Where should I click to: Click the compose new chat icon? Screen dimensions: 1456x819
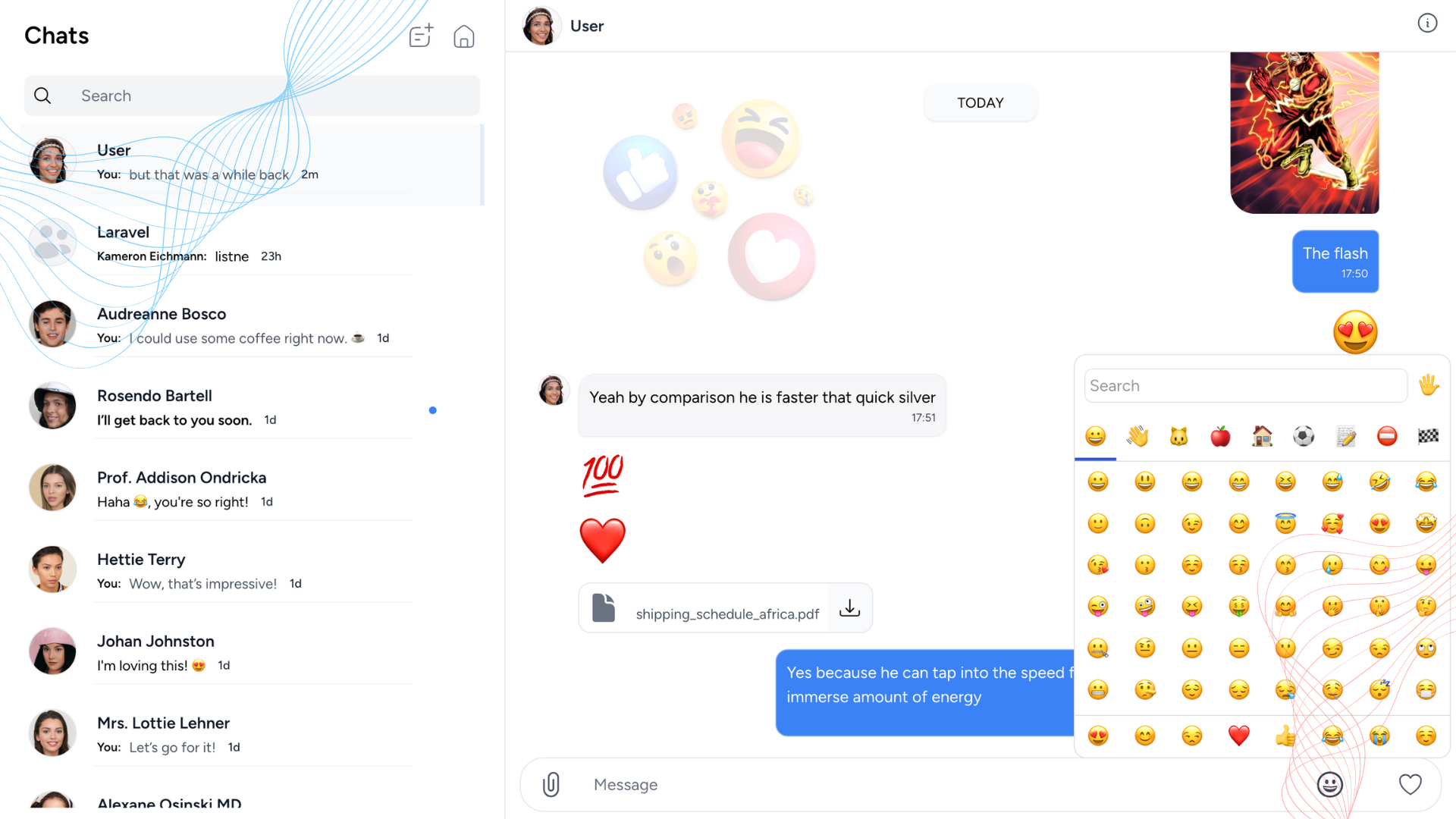pos(420,36)
